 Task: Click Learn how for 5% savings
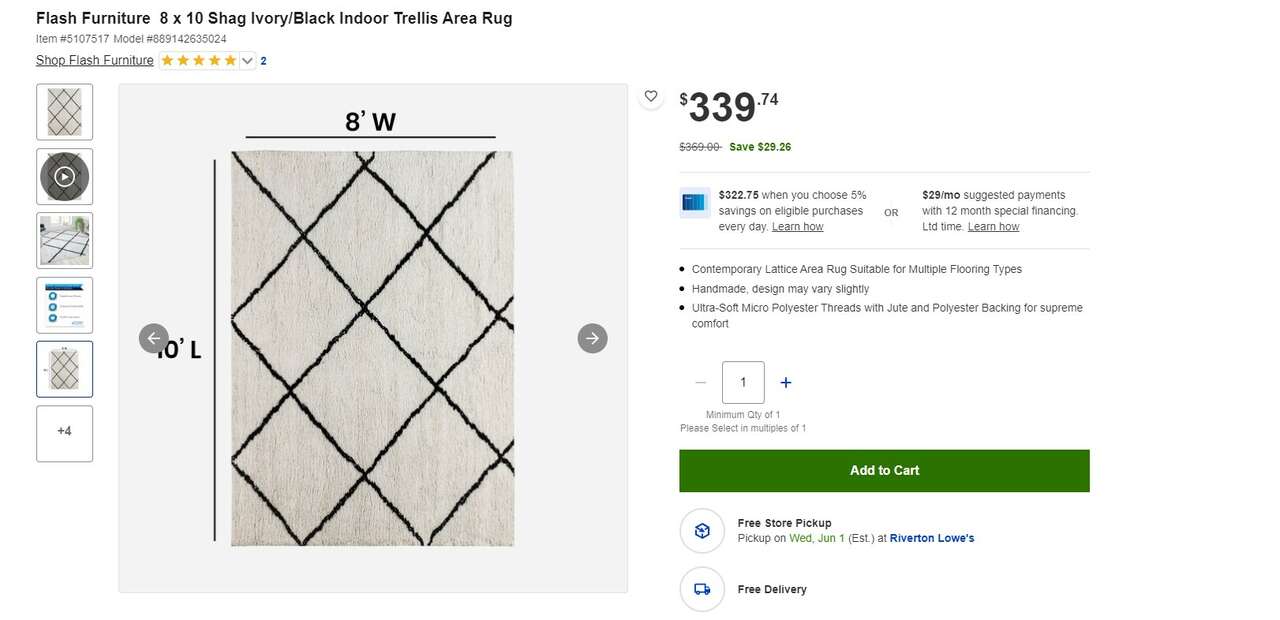coord(797,227)
